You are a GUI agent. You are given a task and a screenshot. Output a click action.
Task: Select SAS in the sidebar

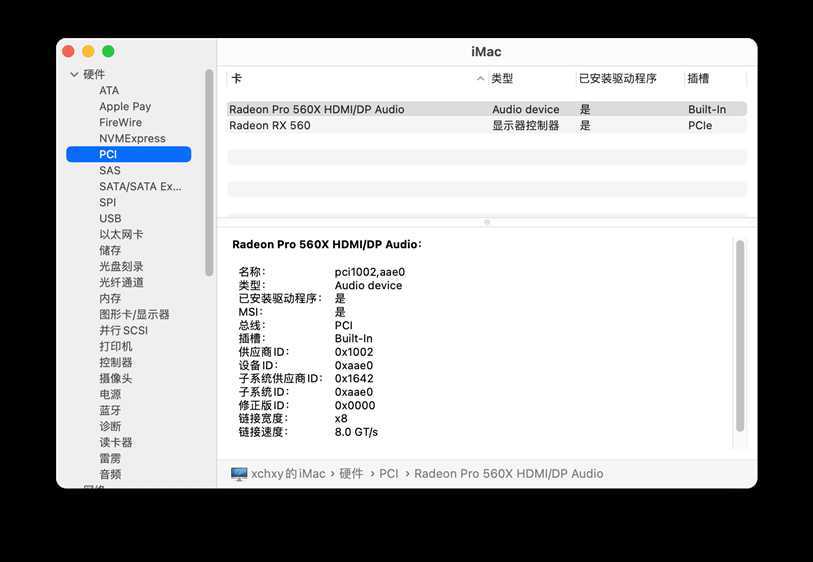(x=109, y=170)
